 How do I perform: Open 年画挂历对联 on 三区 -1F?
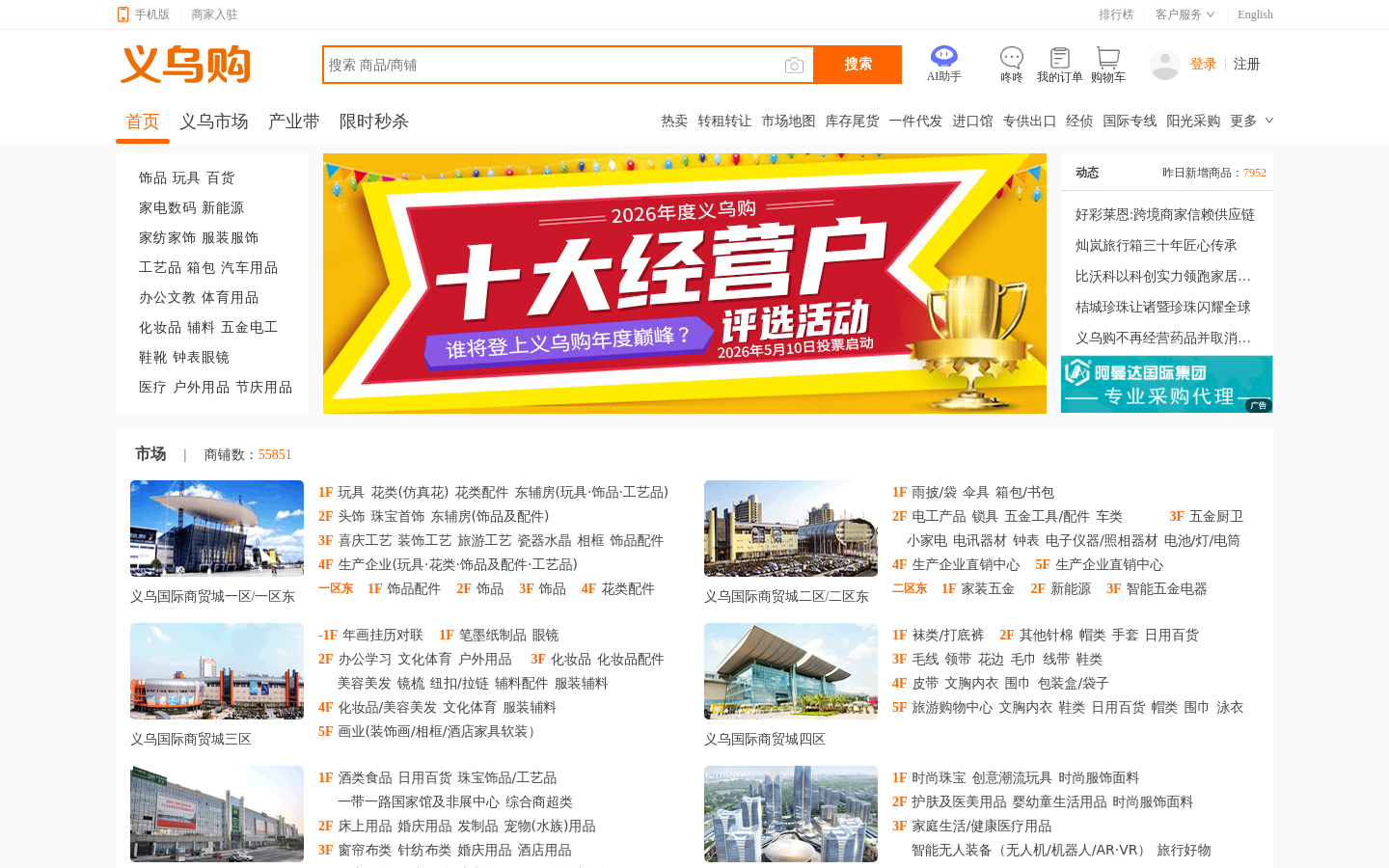[x=383, y=635]
